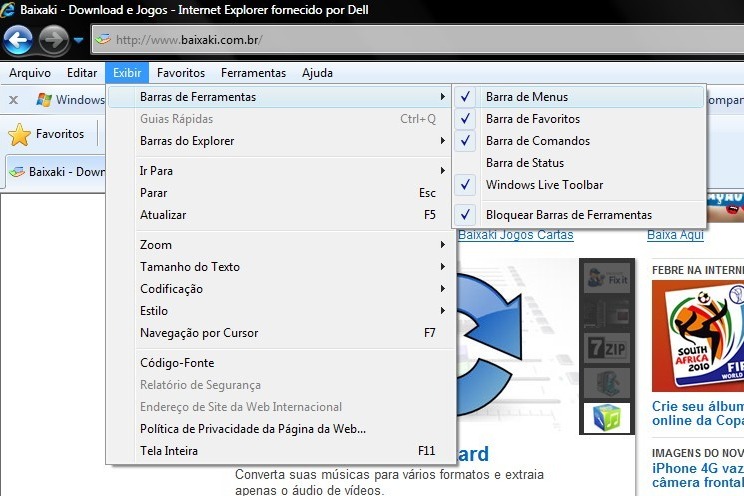Screen dimensions: 744x496
Task: Open the recent pages dropdown arrow
Action: 78,40
